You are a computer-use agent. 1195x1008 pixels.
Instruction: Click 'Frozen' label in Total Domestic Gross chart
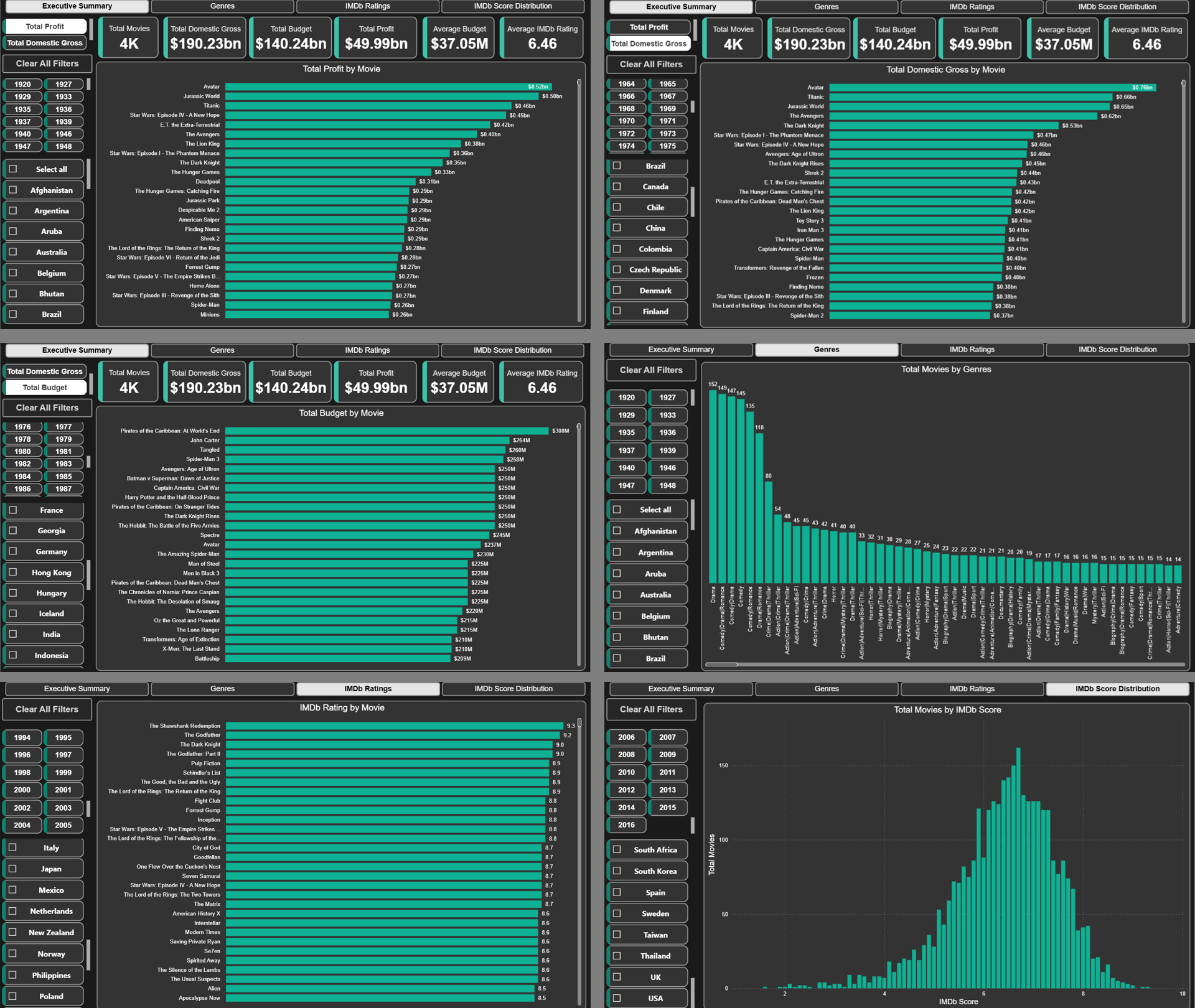point(815,278)
